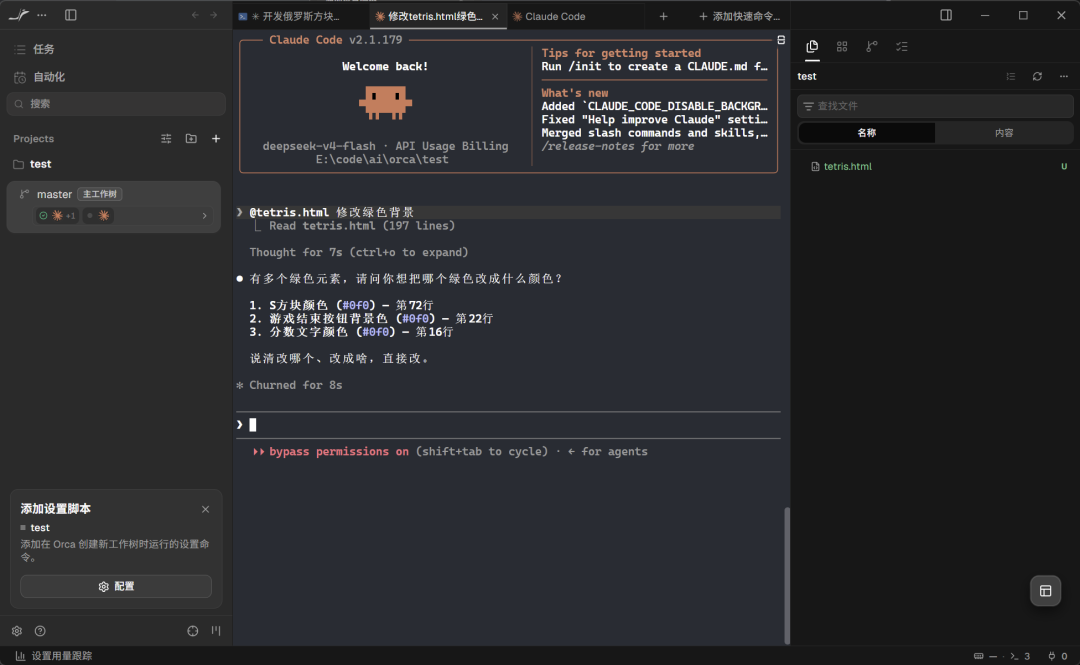Open the checklist panel icon
The width and height of the screenshot is (1080, 665).
point(902,46)
